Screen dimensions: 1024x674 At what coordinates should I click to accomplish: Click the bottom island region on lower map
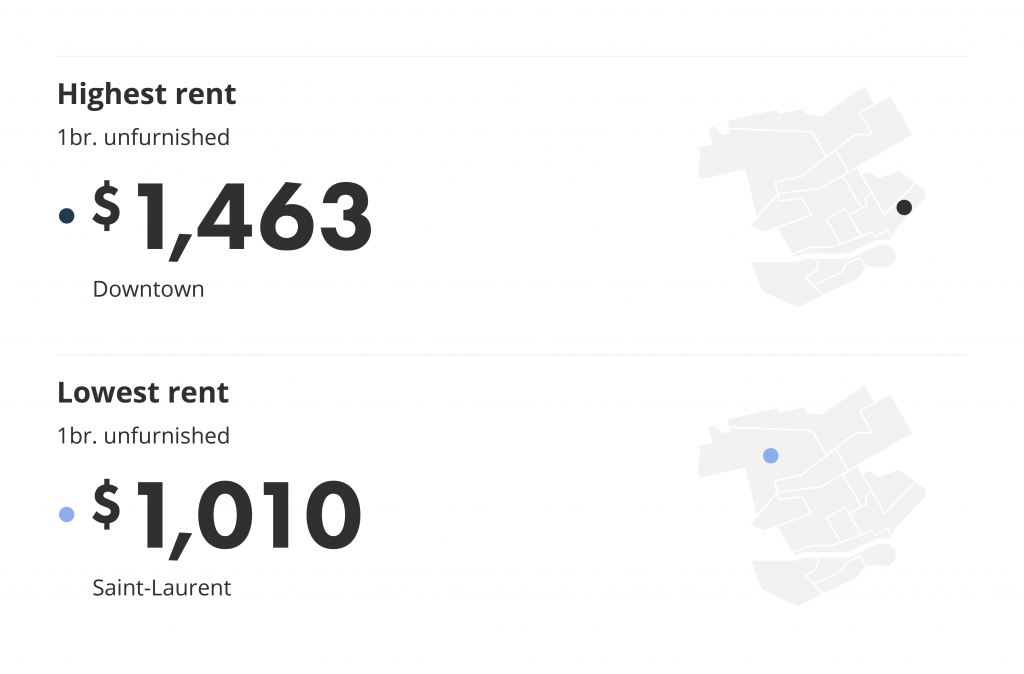pyautogui.click(x=784, y=581)
